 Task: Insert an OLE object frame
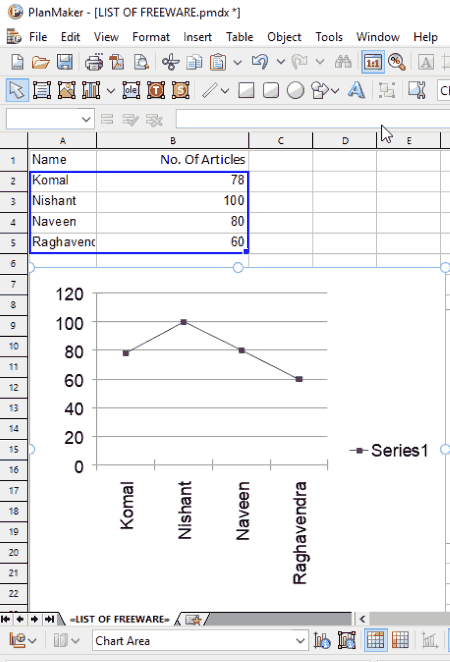click(x=131, y=90)
